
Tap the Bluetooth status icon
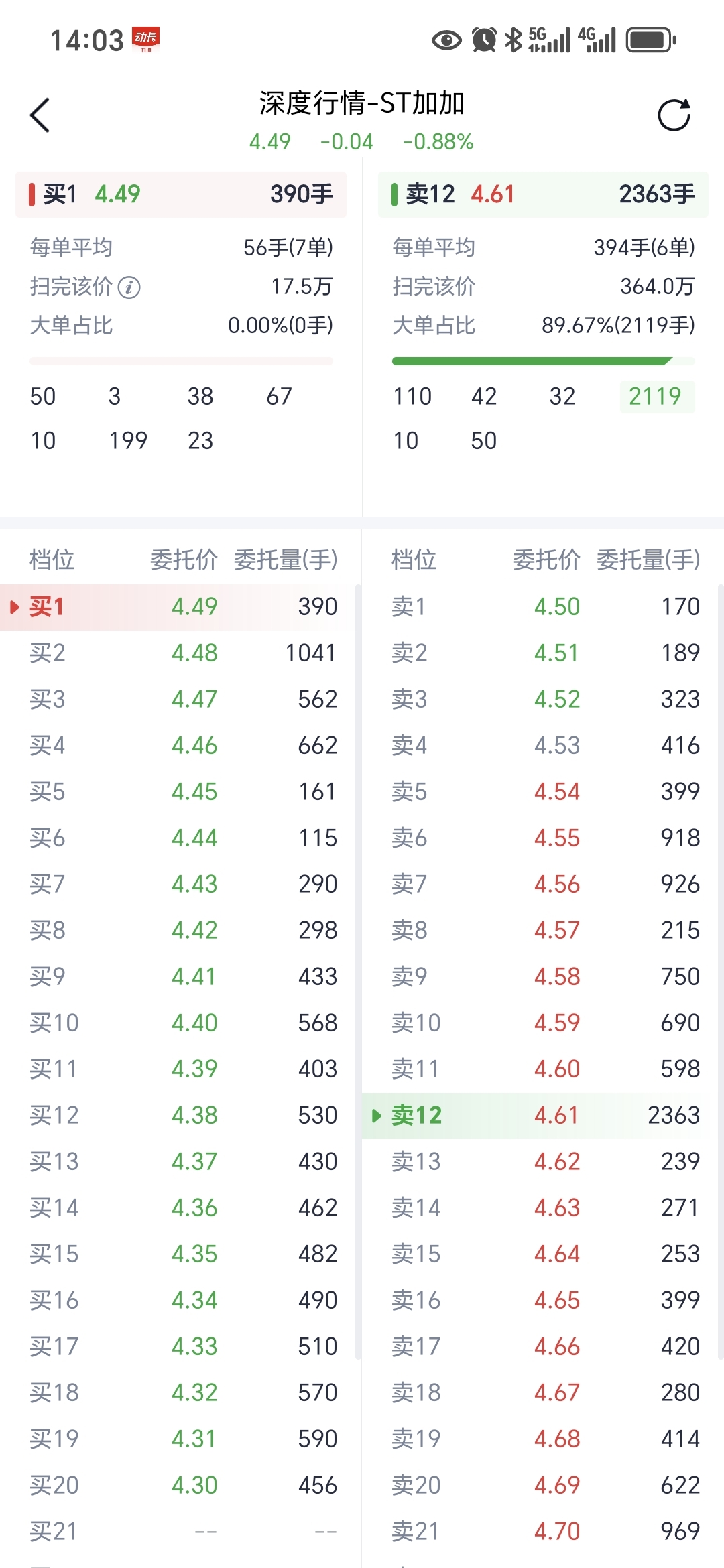[514, 40]
